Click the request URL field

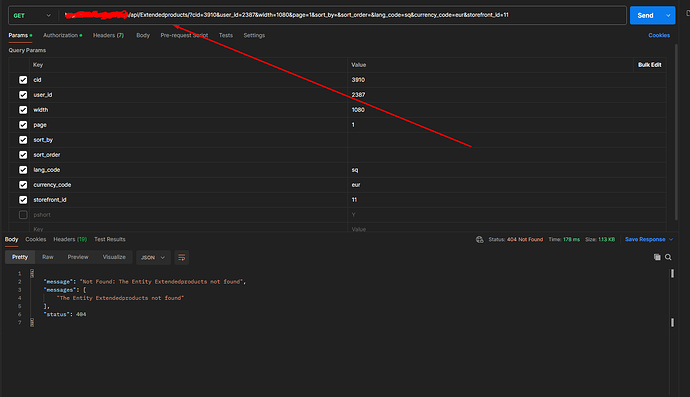pos(342,15)
